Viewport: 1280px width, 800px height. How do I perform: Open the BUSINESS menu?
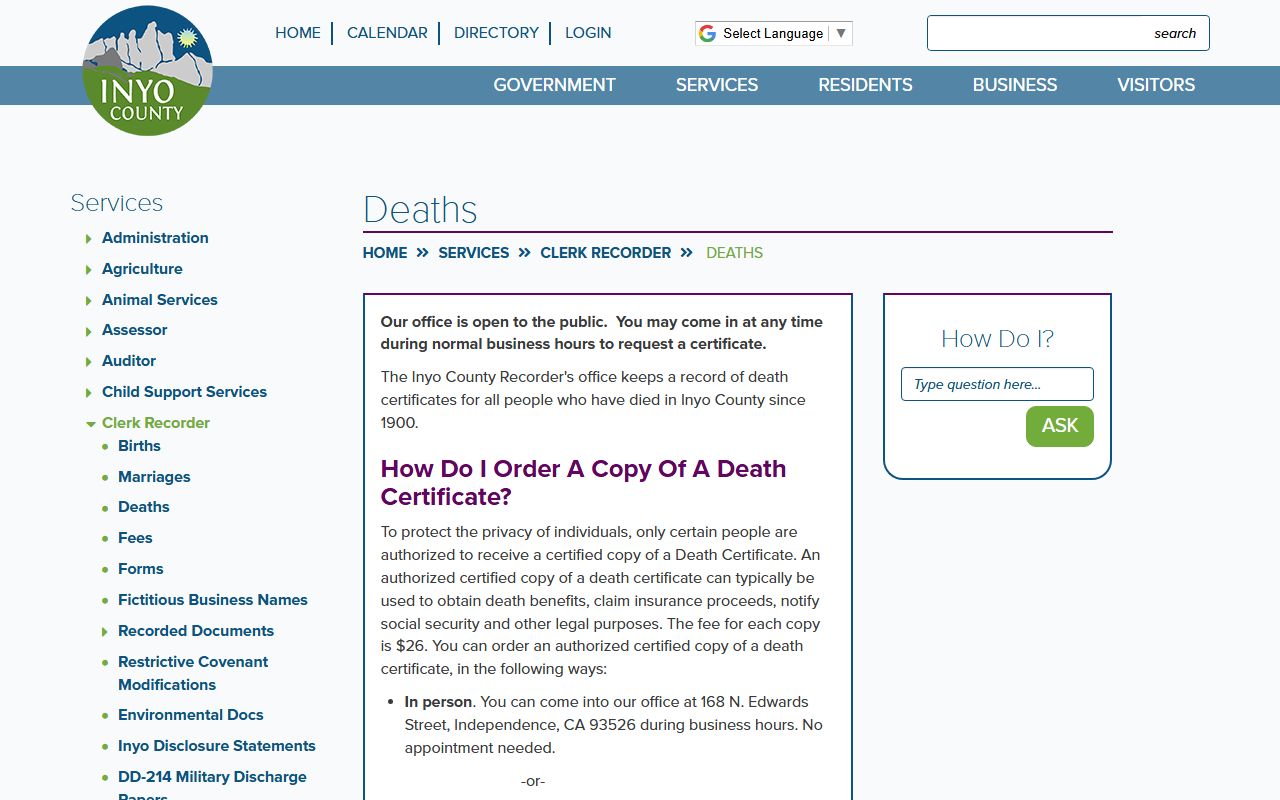1015,85
